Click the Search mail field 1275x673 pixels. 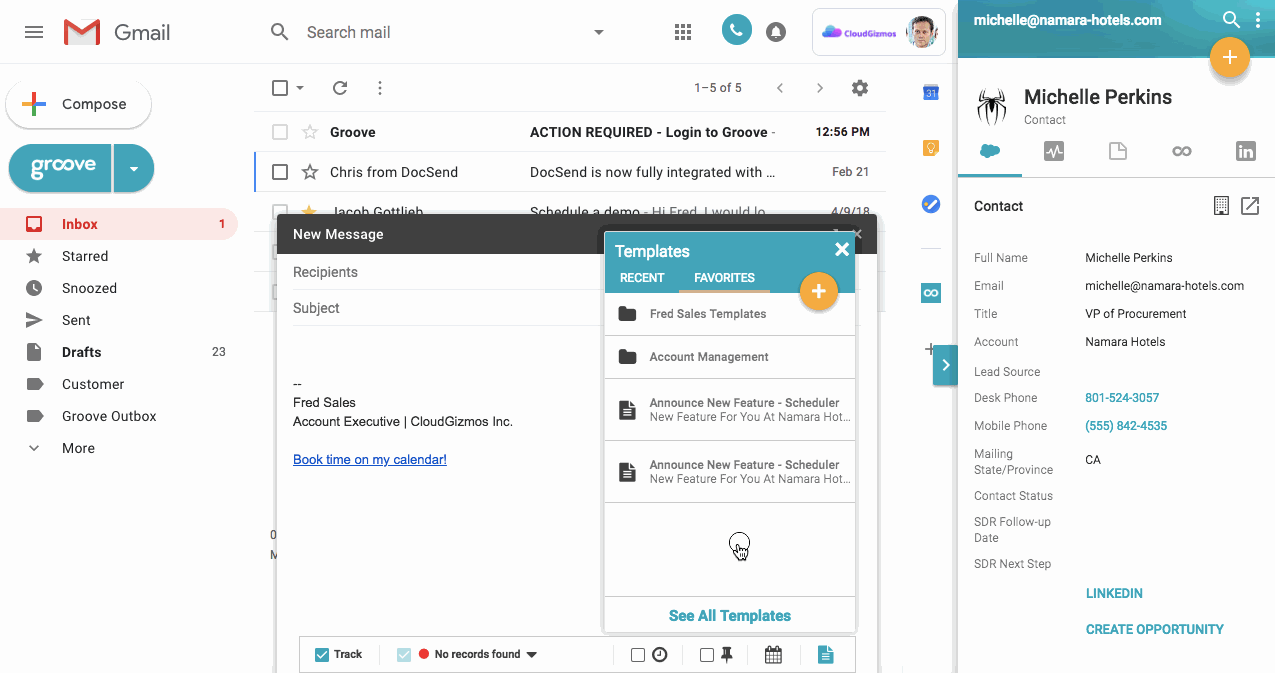coord(440,32)
